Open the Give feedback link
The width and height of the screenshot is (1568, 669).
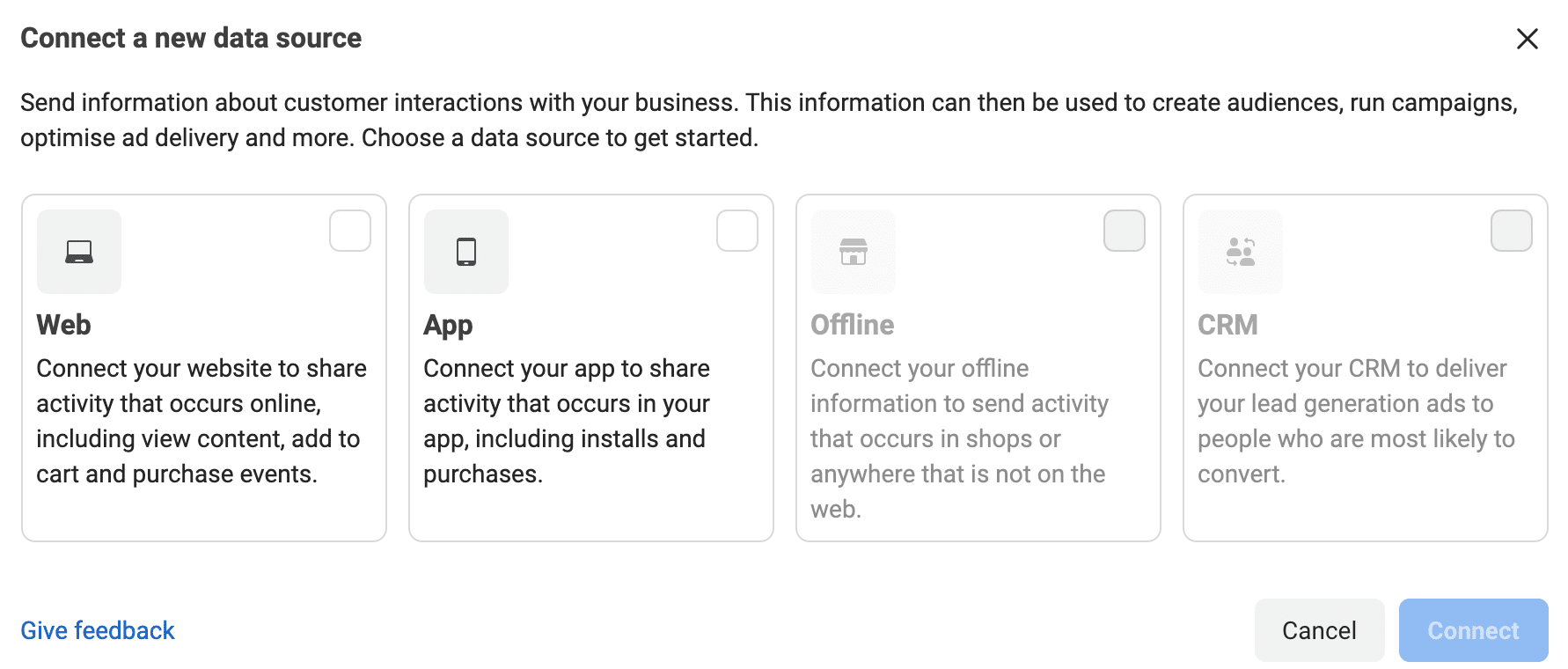[98, 630]
